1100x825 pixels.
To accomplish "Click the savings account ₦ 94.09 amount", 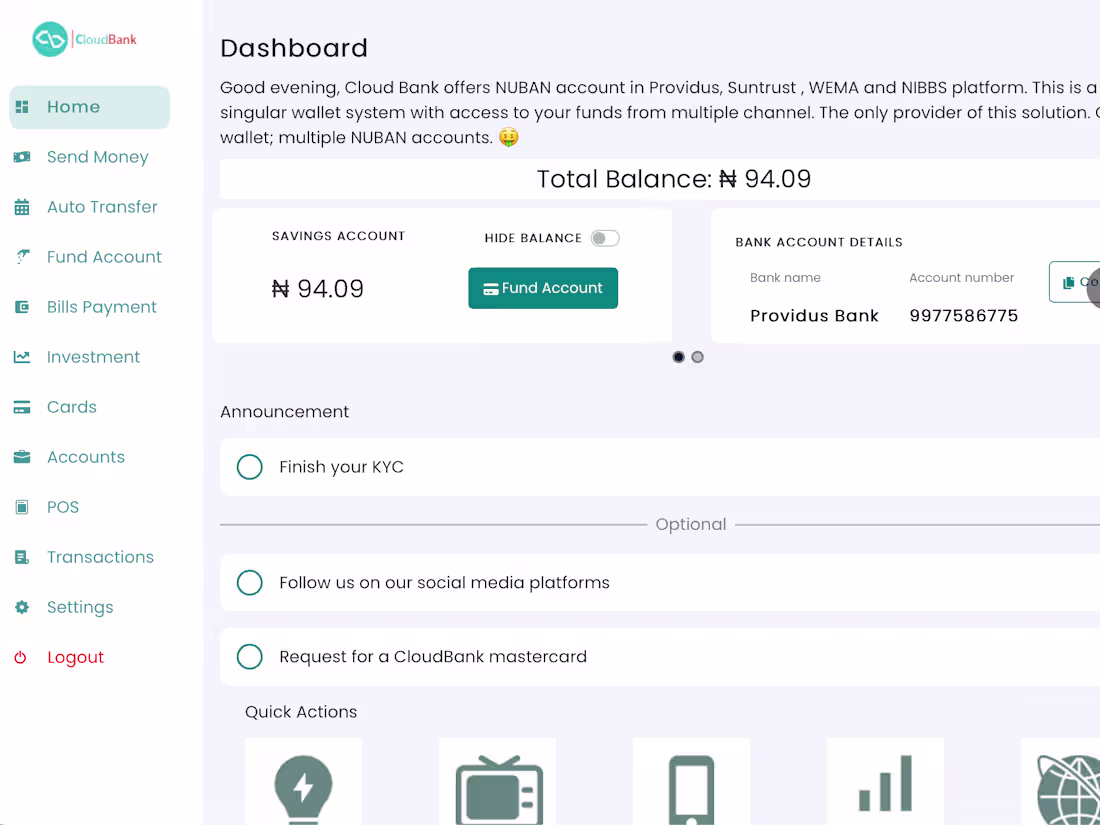I will point(318,289).
